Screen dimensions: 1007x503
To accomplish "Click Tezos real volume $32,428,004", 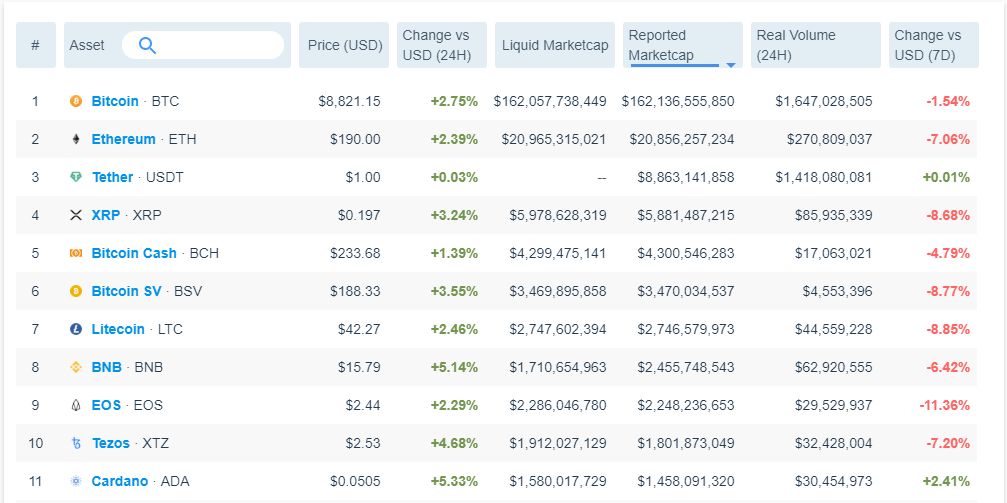I will pos(834,443).
